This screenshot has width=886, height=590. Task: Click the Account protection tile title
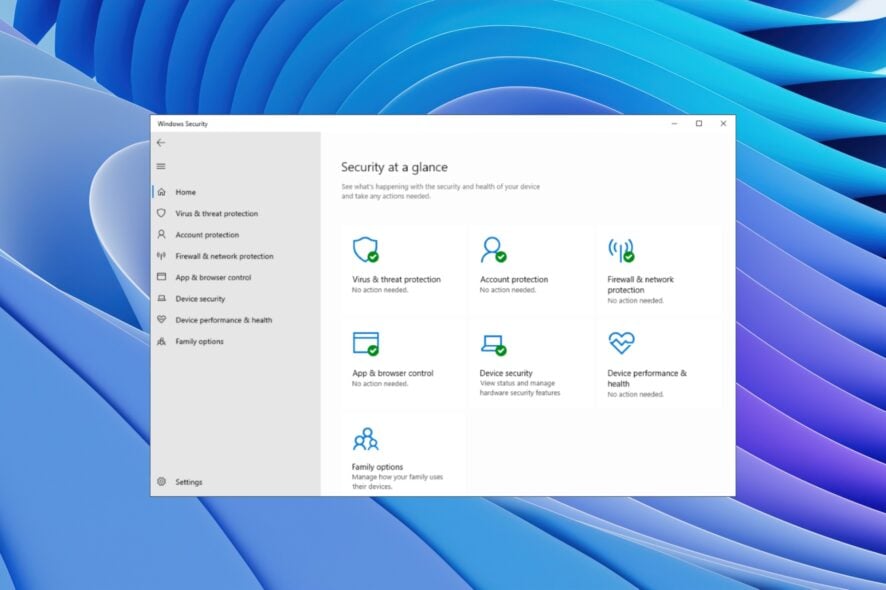pyautogui.click(x=514, y=279)
